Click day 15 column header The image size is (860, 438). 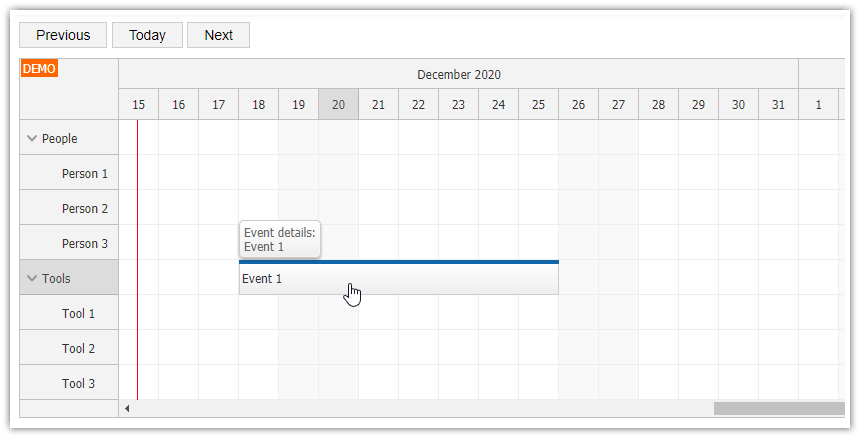(138, 104)
